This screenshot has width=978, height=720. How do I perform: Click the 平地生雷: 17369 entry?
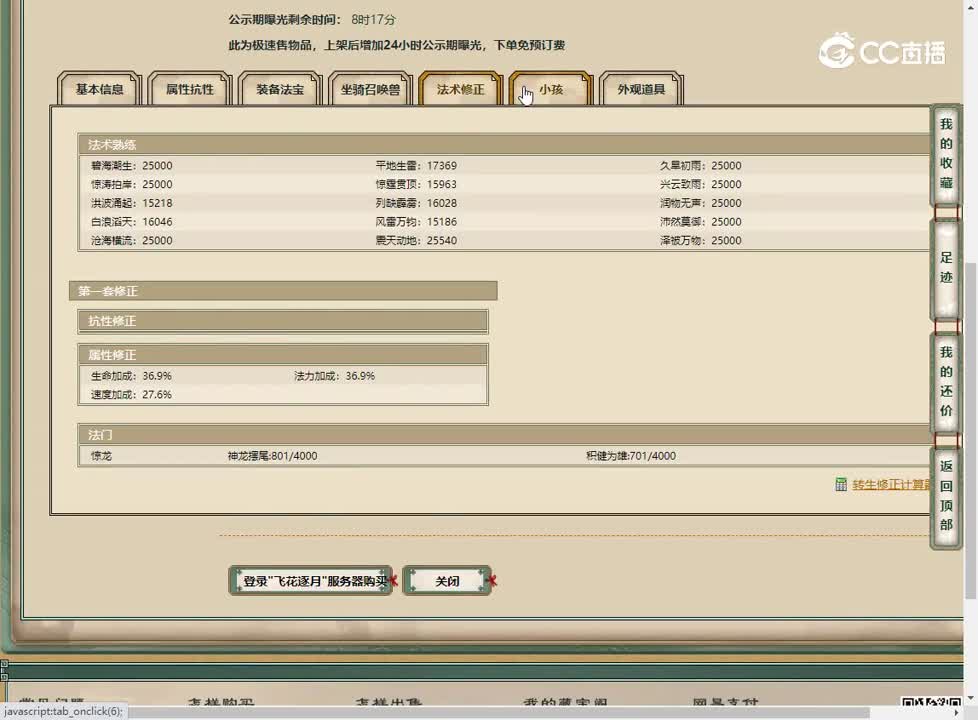pyautogui.click(x=416, y=165)
